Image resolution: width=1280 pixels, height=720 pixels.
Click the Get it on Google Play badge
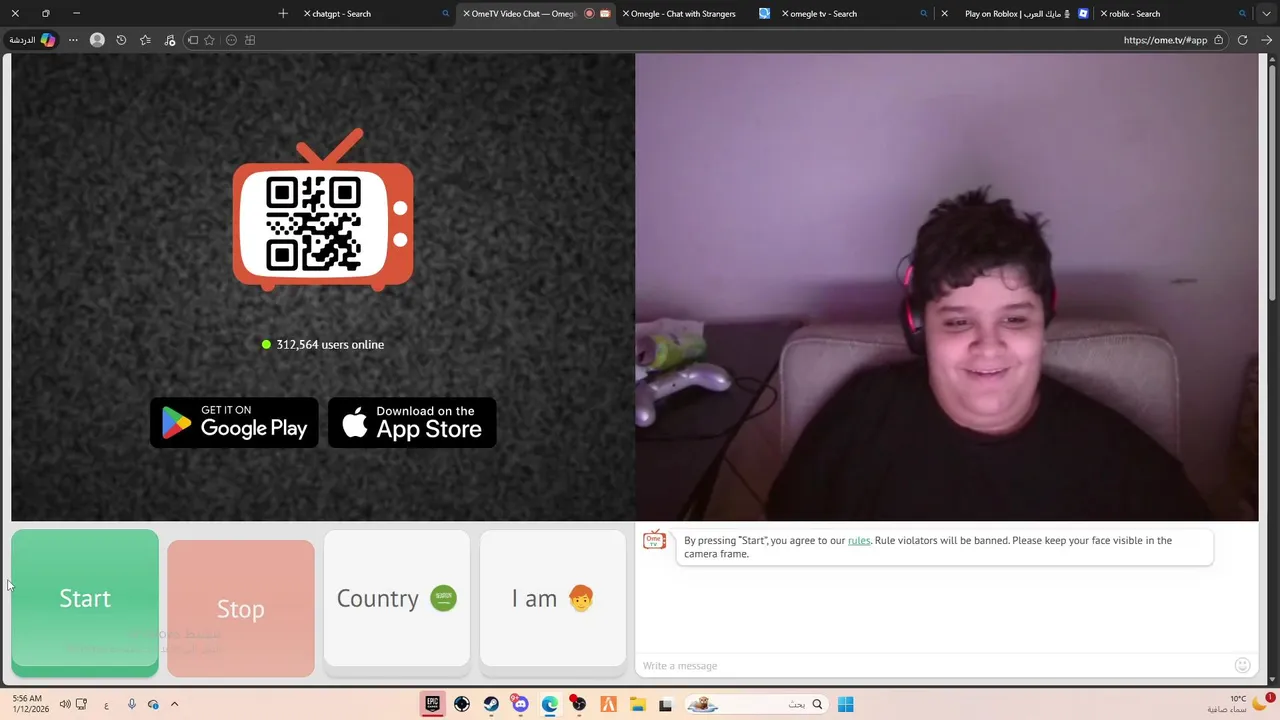pos(234,422)
